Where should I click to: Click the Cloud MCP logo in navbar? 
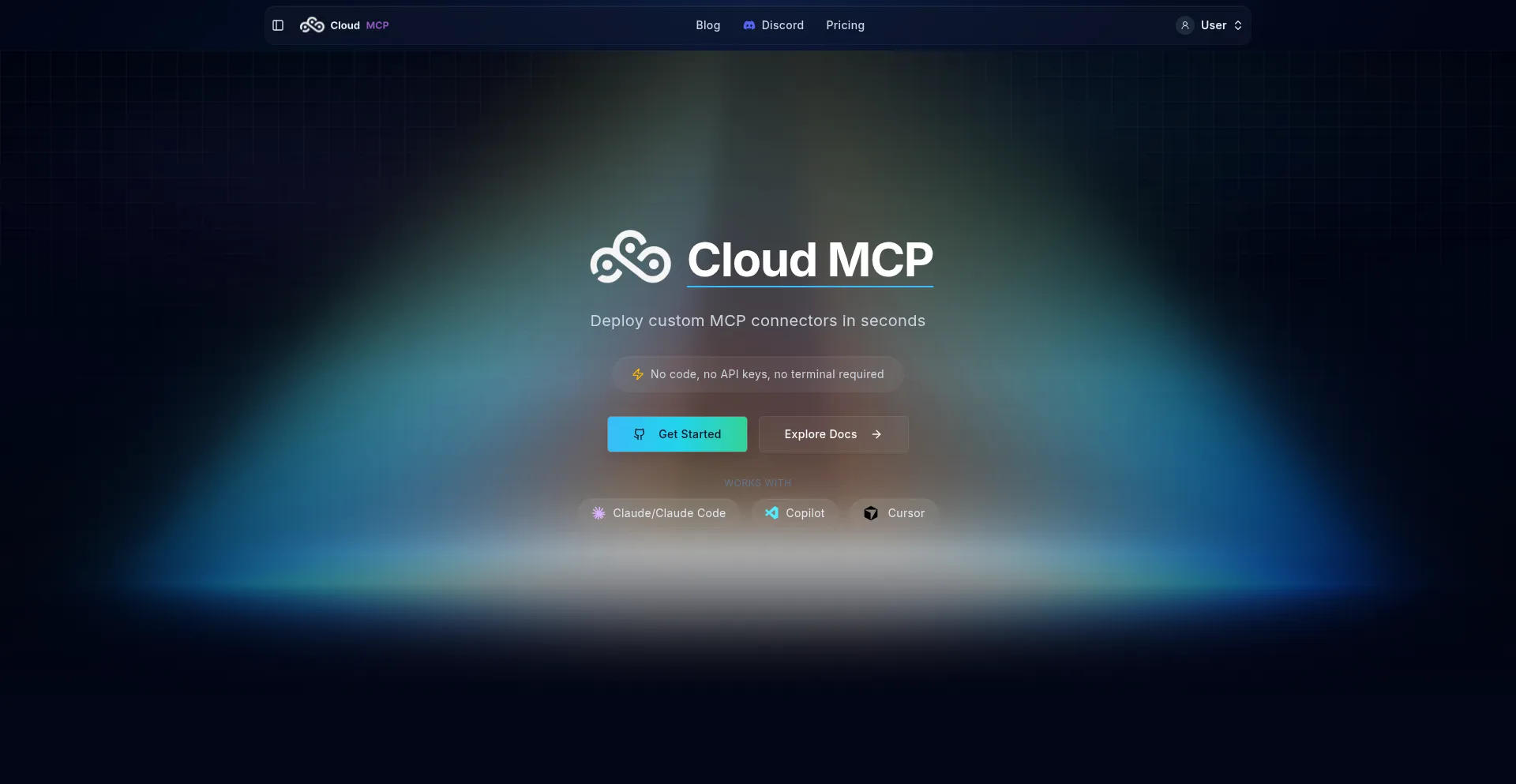pyautogui.click(x=312, y=25)
